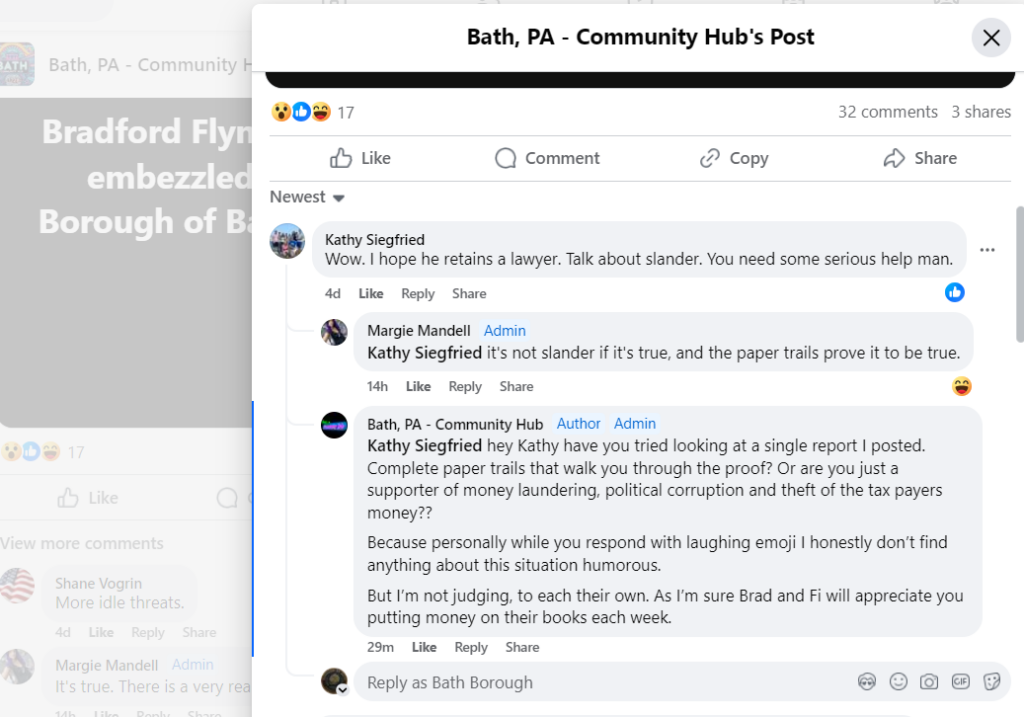View more comments in background post
This screenshot has width=1024, height=717.
pos(82,543)
